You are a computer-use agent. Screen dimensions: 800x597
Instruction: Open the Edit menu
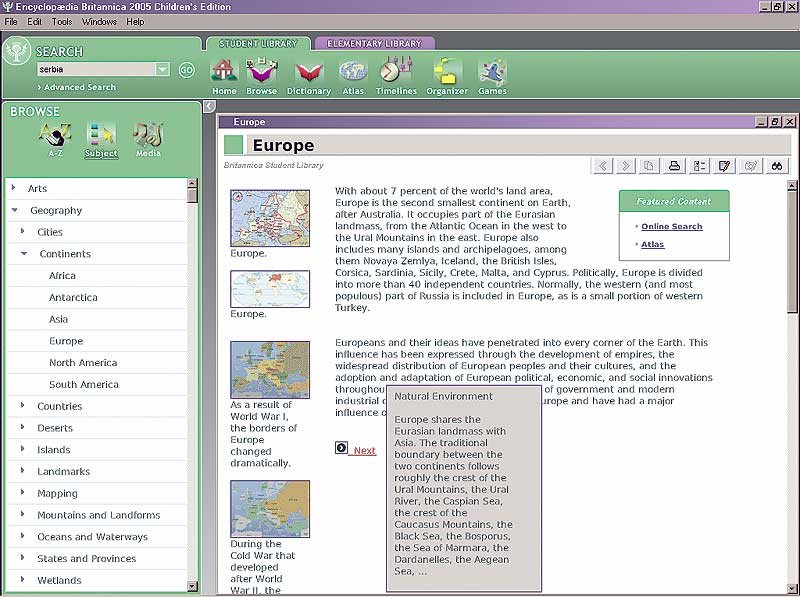click(x=35, y=21)
